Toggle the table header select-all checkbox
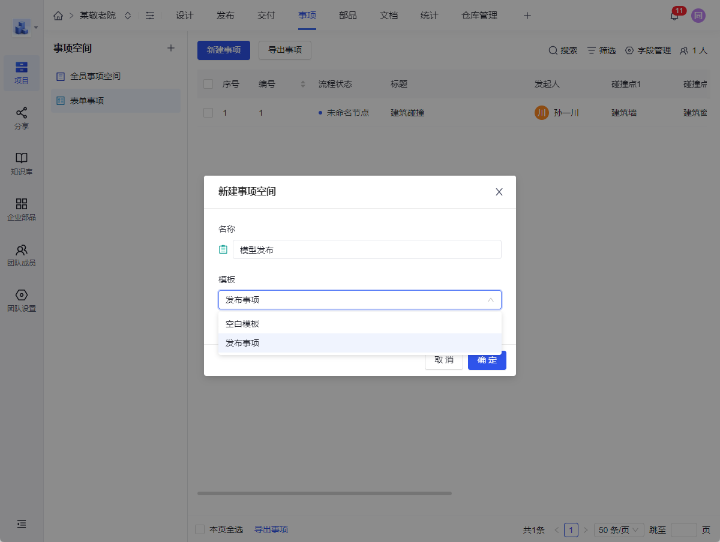Image resolution: width=720 pixels, height=542 pixels. click(x=208, y=84)
